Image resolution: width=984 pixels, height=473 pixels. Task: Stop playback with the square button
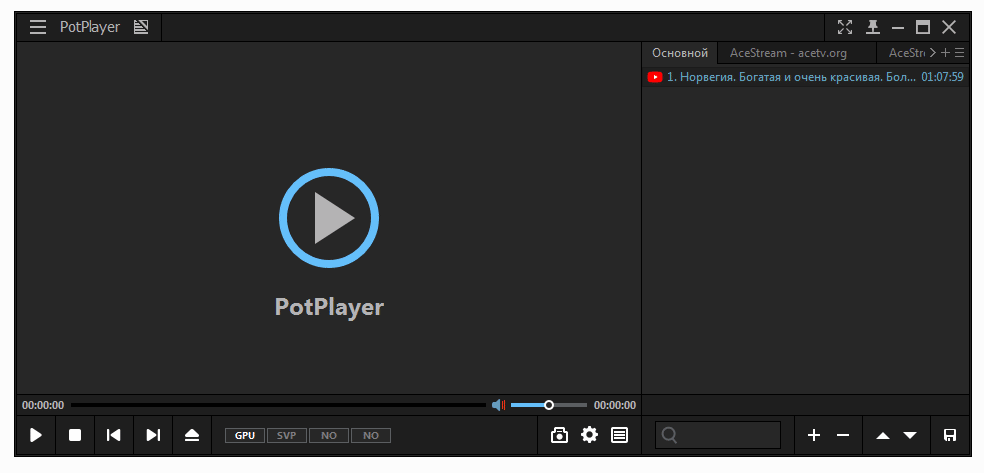(x=75, y=435)
